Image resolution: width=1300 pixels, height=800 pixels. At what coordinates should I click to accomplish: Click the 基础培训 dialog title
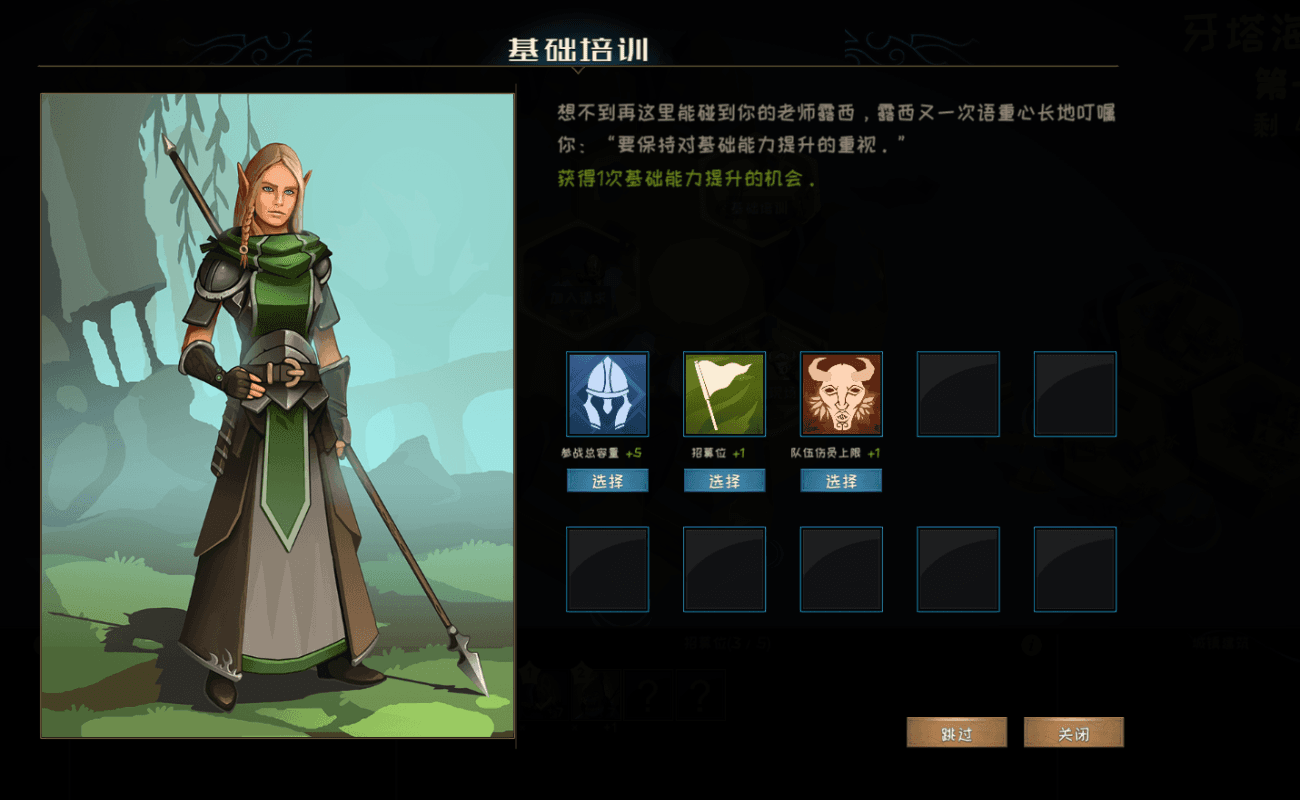[x=578, y=50]
